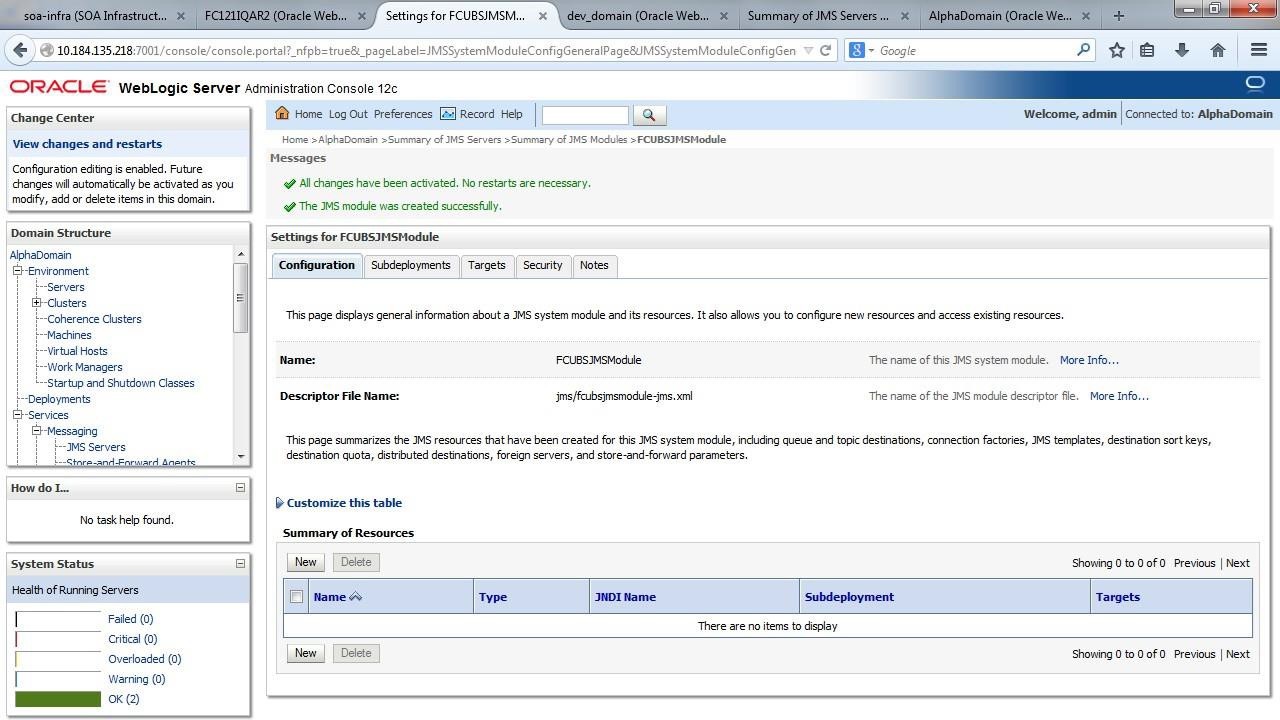Select Coherence Clusters tree item
This screenshot has width=1280, height=720.
[x=94, y=319]
